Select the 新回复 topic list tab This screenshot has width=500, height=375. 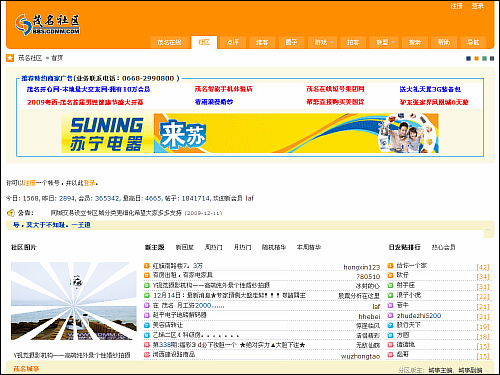[185, 247]
